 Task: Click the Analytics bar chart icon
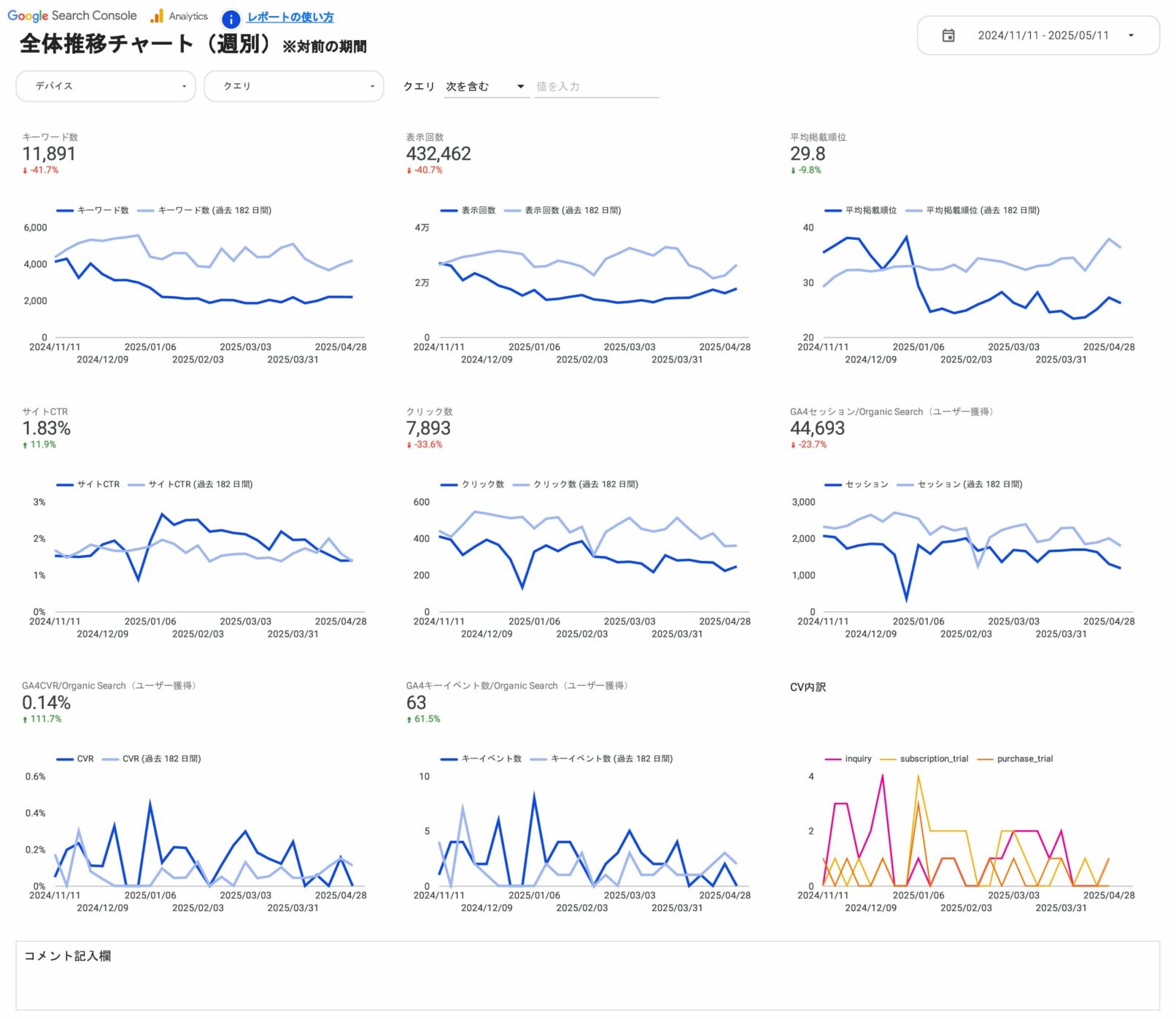(x=157, y=16)
